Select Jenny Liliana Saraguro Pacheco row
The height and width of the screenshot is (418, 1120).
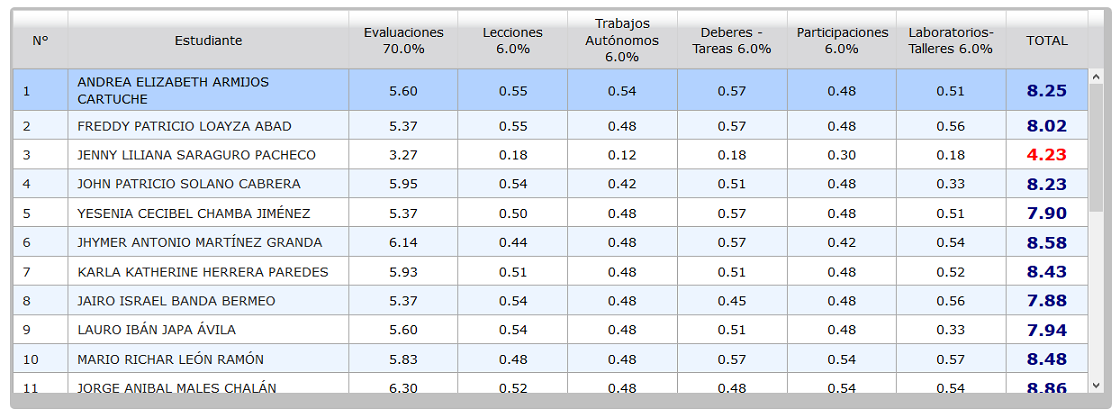[550, 155]
